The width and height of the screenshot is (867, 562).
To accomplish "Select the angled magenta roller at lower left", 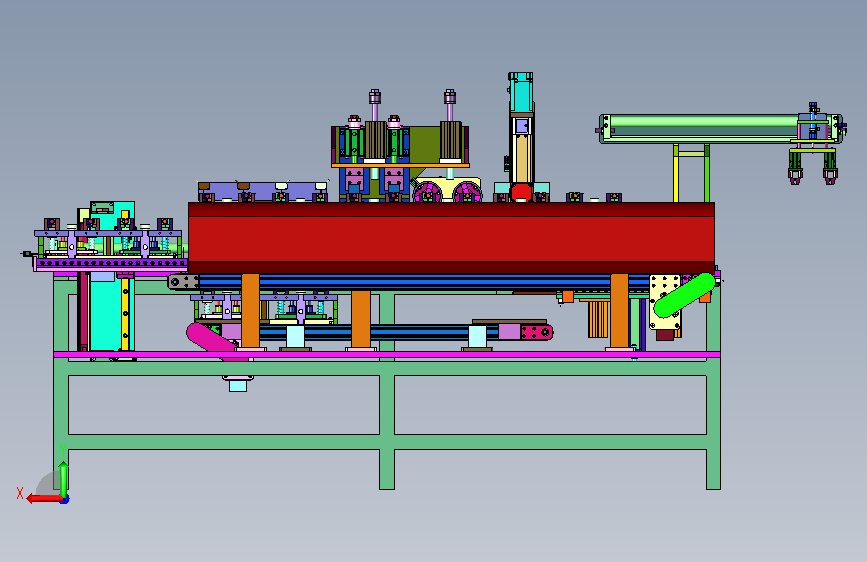I will click(x=213, y=340).
